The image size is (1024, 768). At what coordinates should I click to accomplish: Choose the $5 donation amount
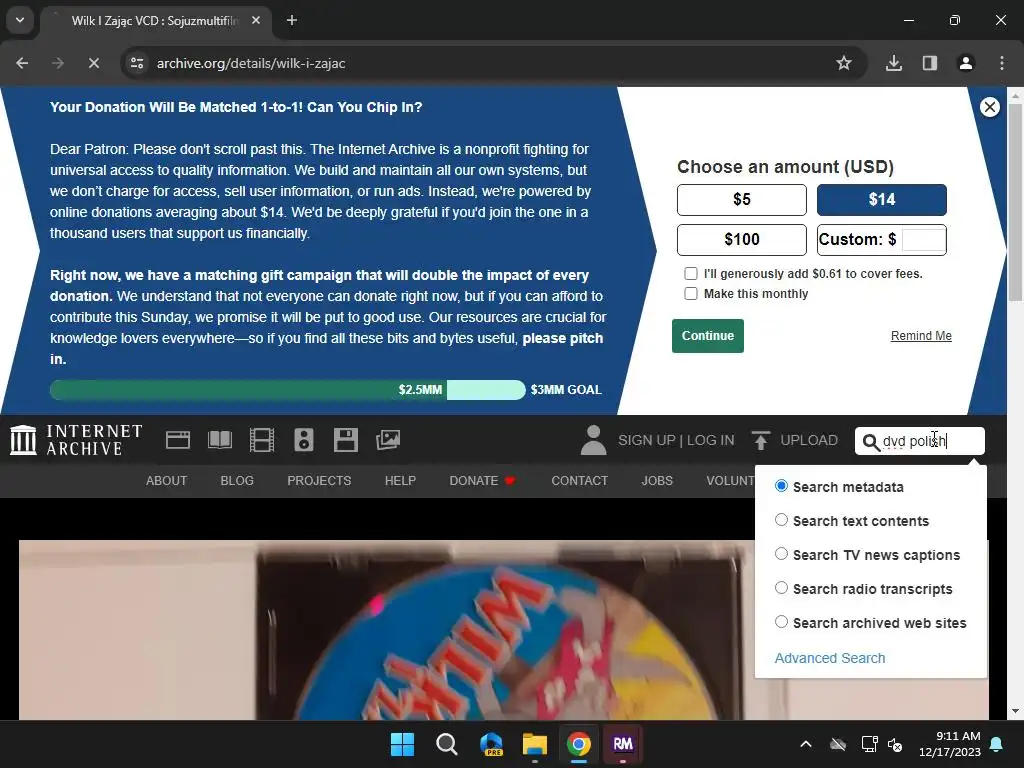742,200
